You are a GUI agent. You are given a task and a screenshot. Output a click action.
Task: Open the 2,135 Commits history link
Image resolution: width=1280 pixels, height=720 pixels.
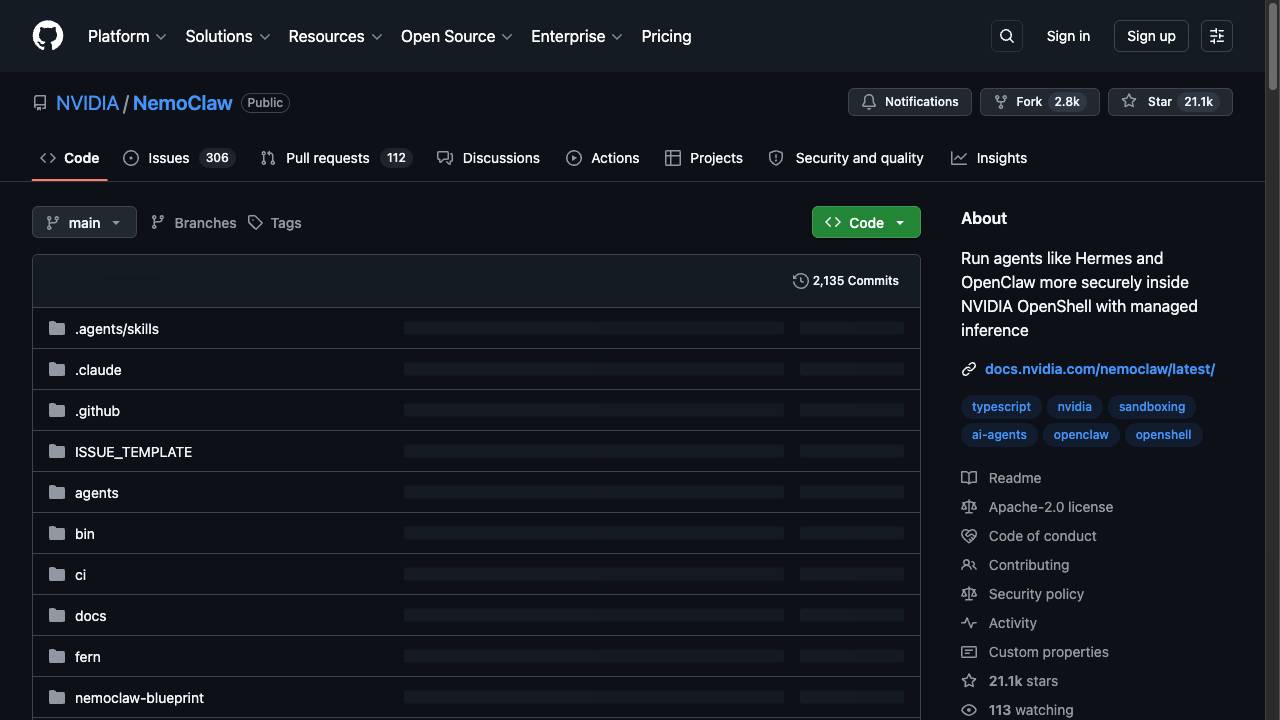[x=846, y=281]
